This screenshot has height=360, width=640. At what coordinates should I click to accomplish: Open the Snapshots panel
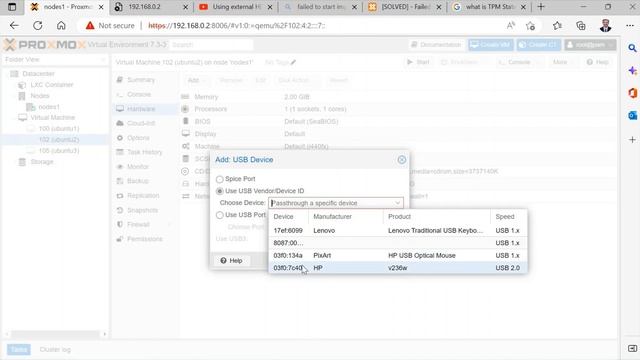(x=142, y=210)
